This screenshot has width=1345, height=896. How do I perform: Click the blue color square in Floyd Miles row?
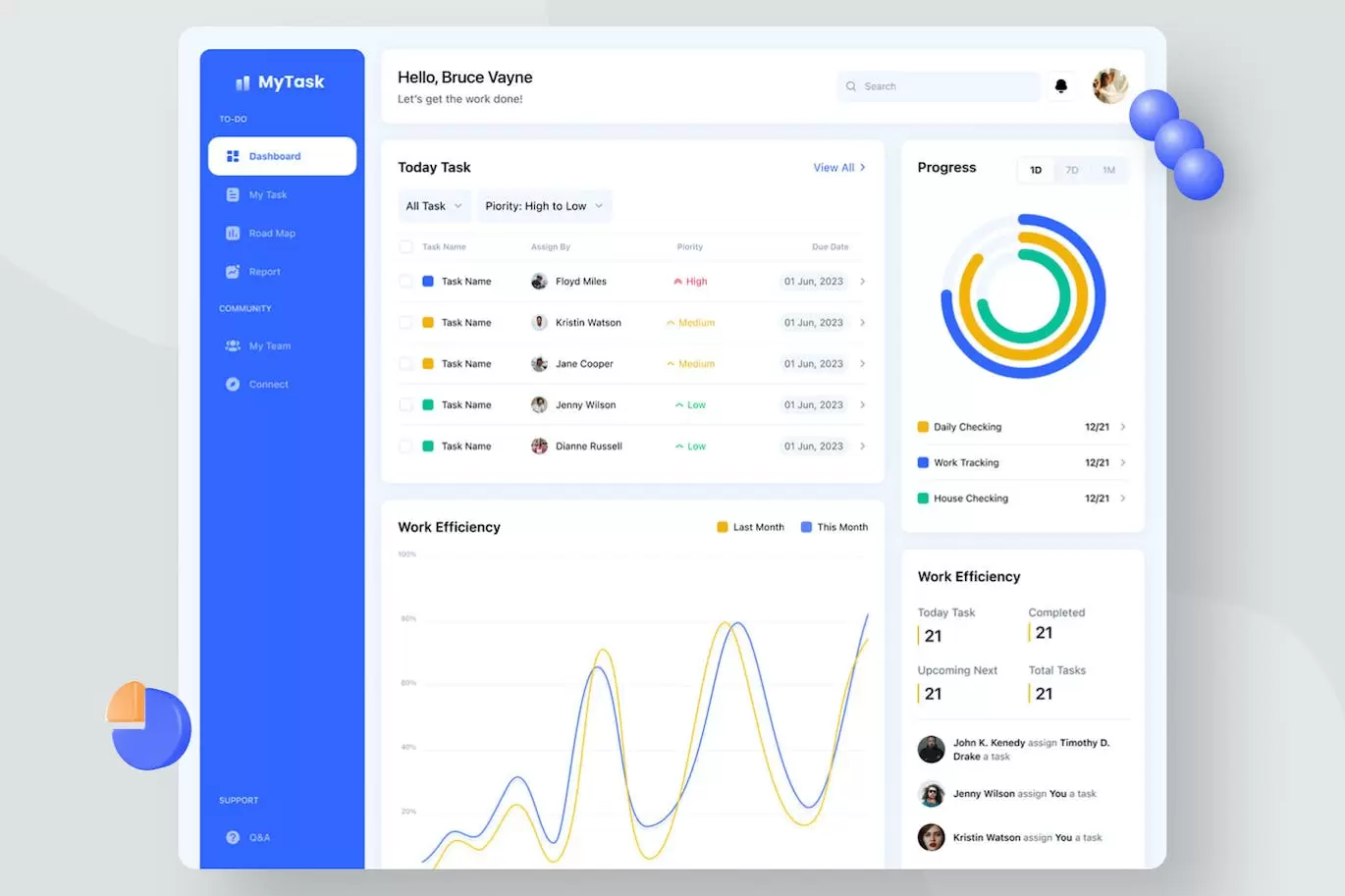(428, 282)
